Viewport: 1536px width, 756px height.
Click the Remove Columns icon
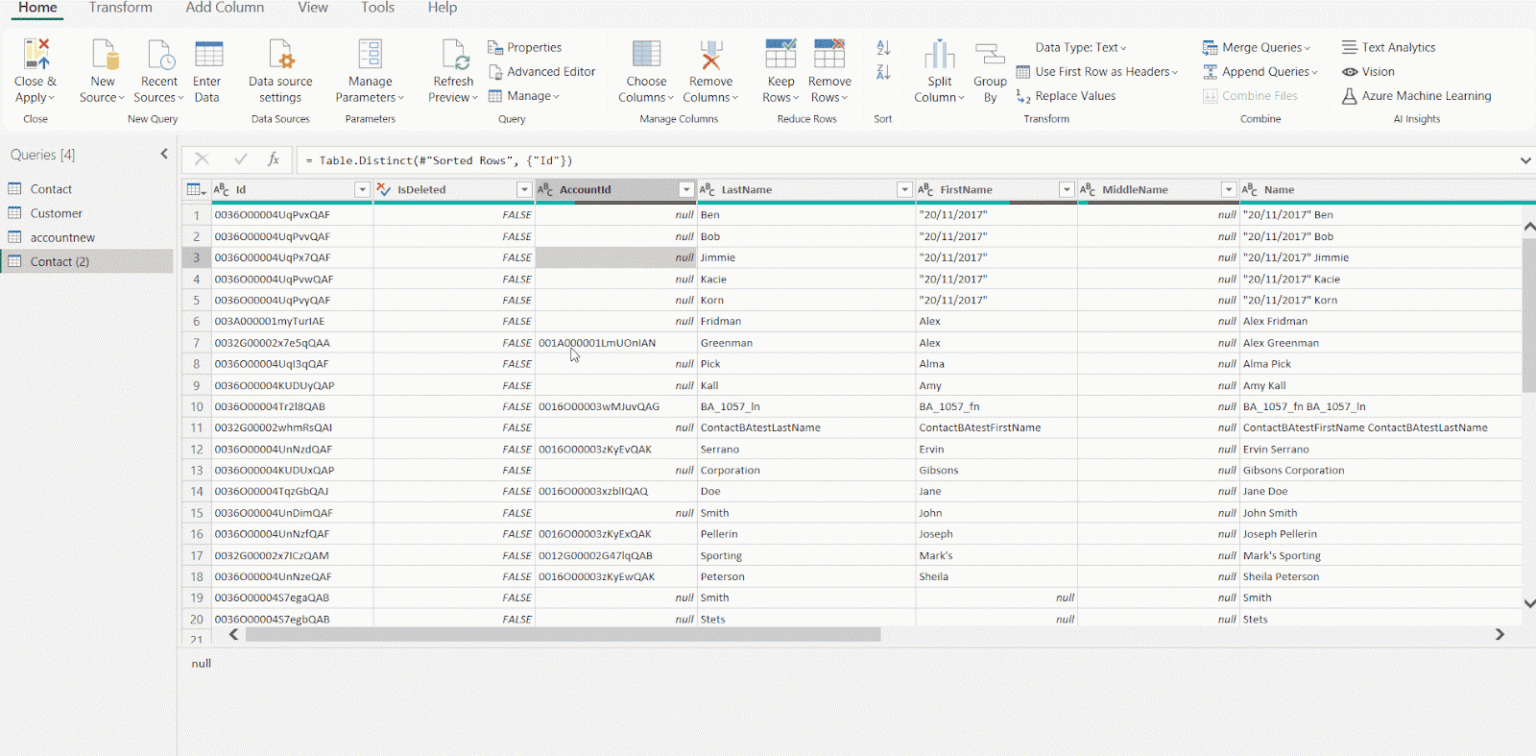click(711, 54)
